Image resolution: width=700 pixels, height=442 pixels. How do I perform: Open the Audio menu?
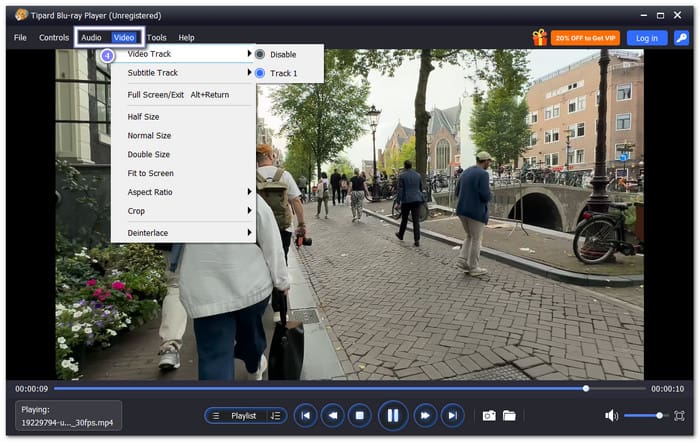[91, 38]
